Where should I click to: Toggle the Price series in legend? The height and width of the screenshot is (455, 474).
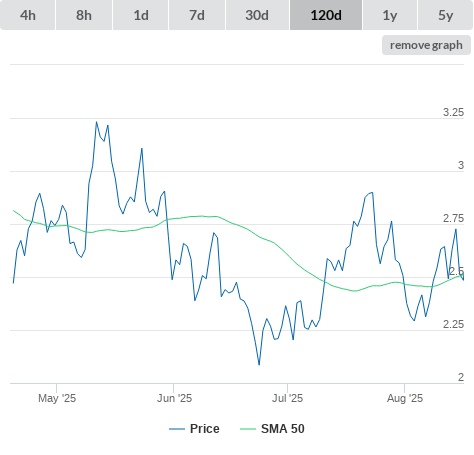[x=204, y=429]
